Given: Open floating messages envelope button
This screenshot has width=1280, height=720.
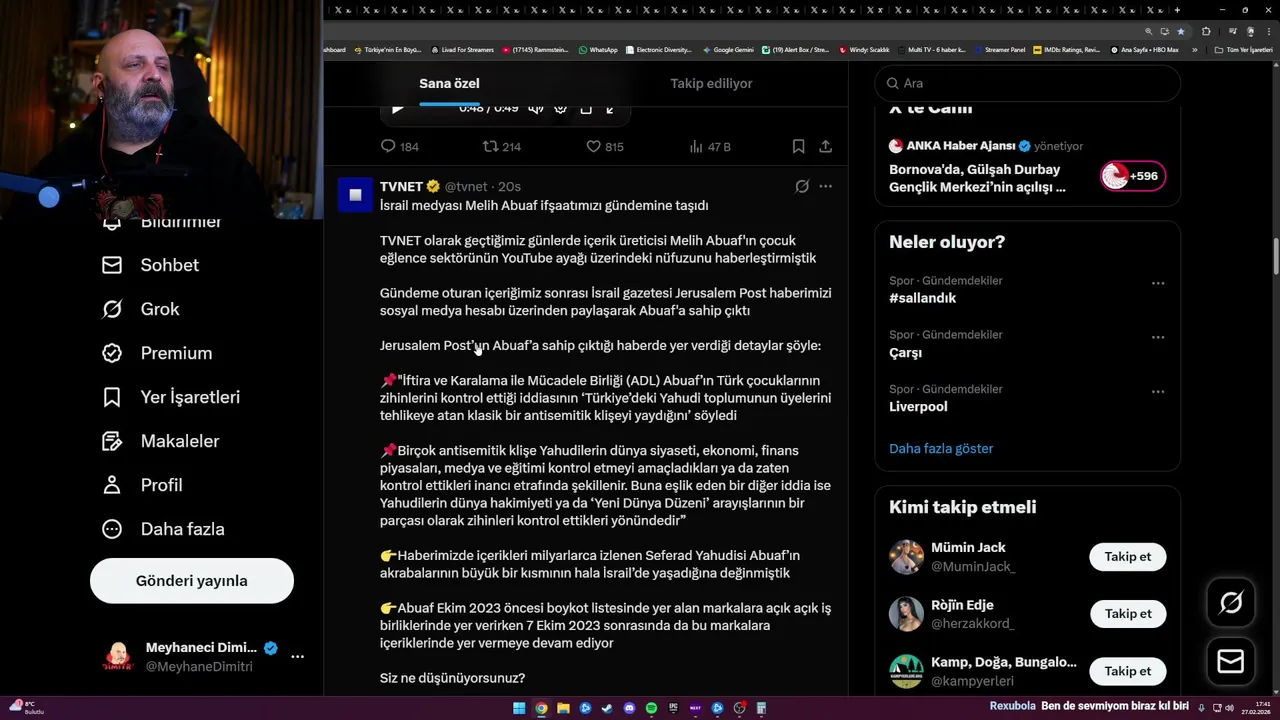Looking at the screenshot, I should coord(1231,662).
